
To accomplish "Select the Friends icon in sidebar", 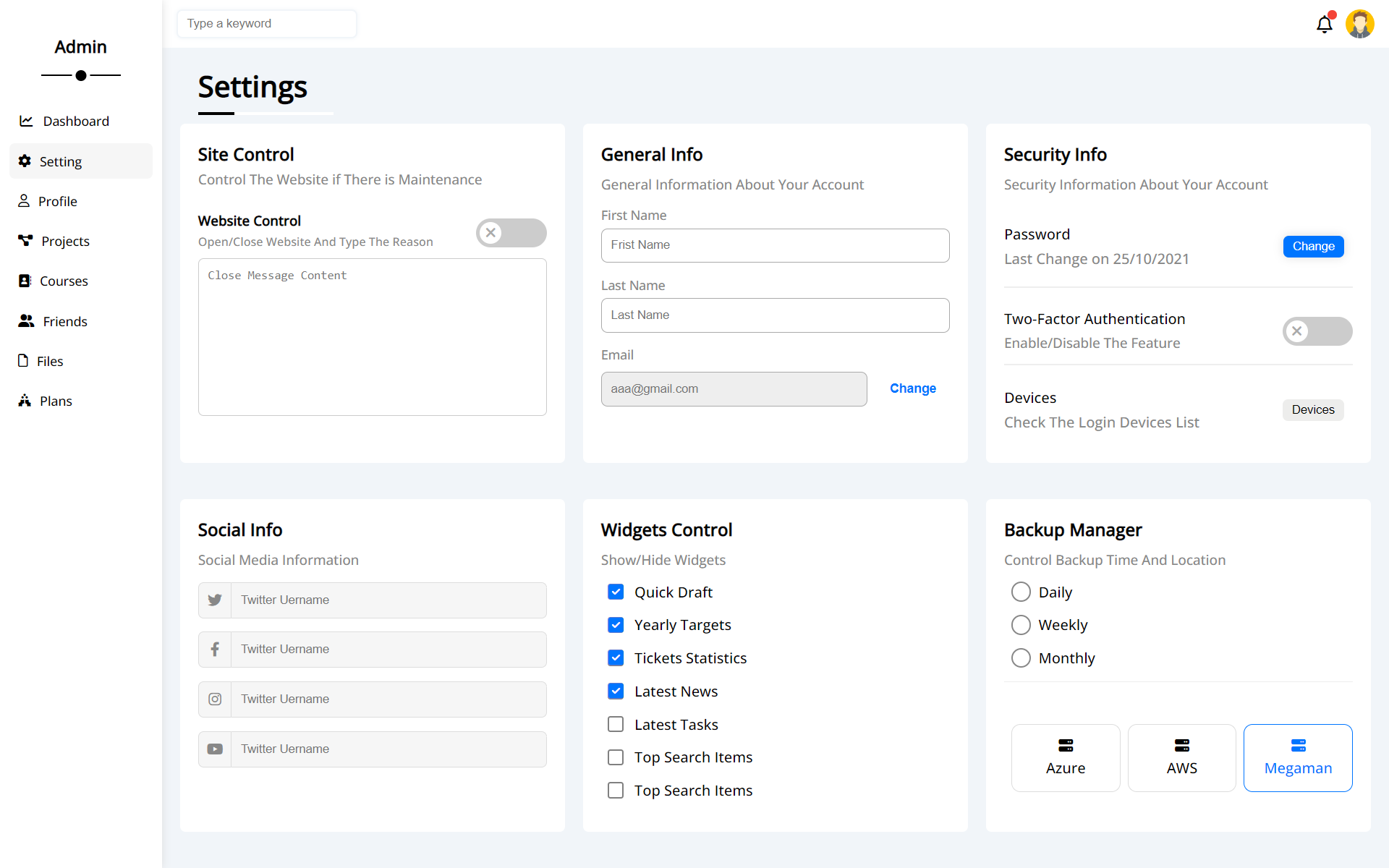I will 26,321.
